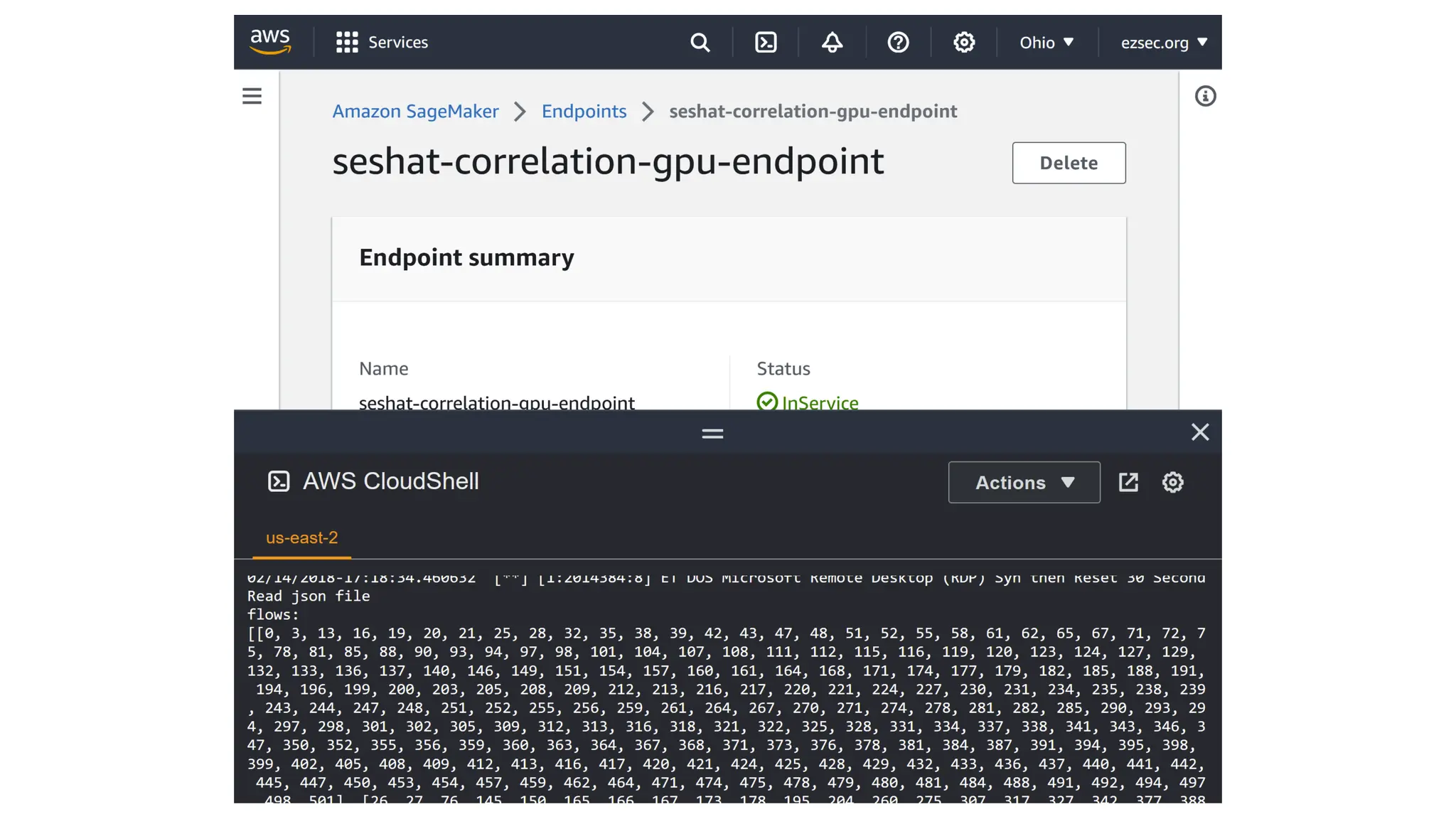Open the help question mark icon
The image size is (1456, 819).
coord(898,43)
